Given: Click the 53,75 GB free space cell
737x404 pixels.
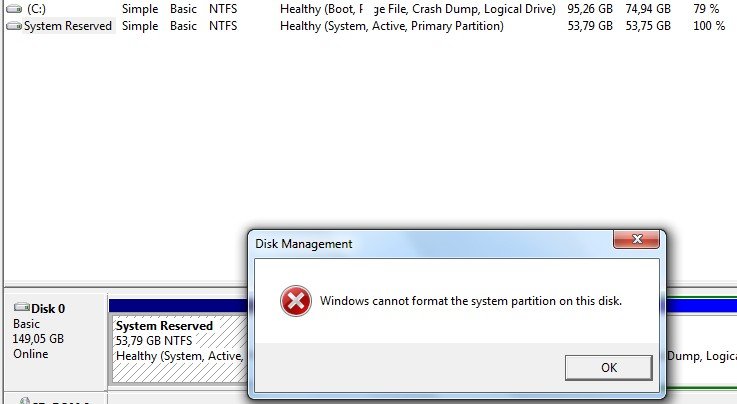Looking at the screenshot, I should point(648,26).
